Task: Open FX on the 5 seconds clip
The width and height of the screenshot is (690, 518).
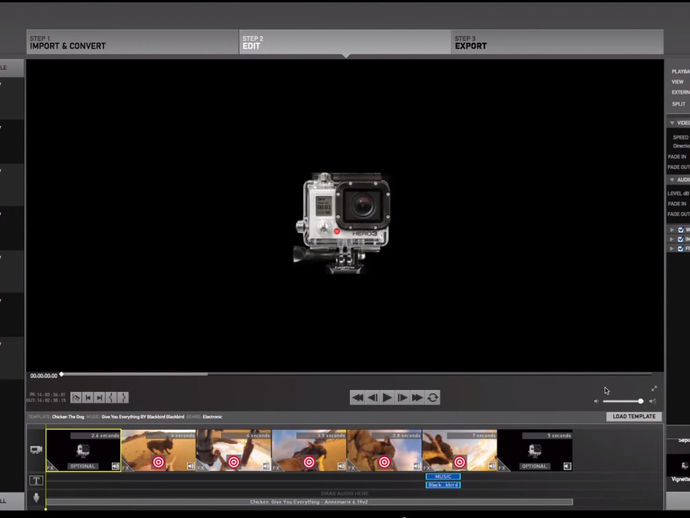Action: tap(502, 468)
